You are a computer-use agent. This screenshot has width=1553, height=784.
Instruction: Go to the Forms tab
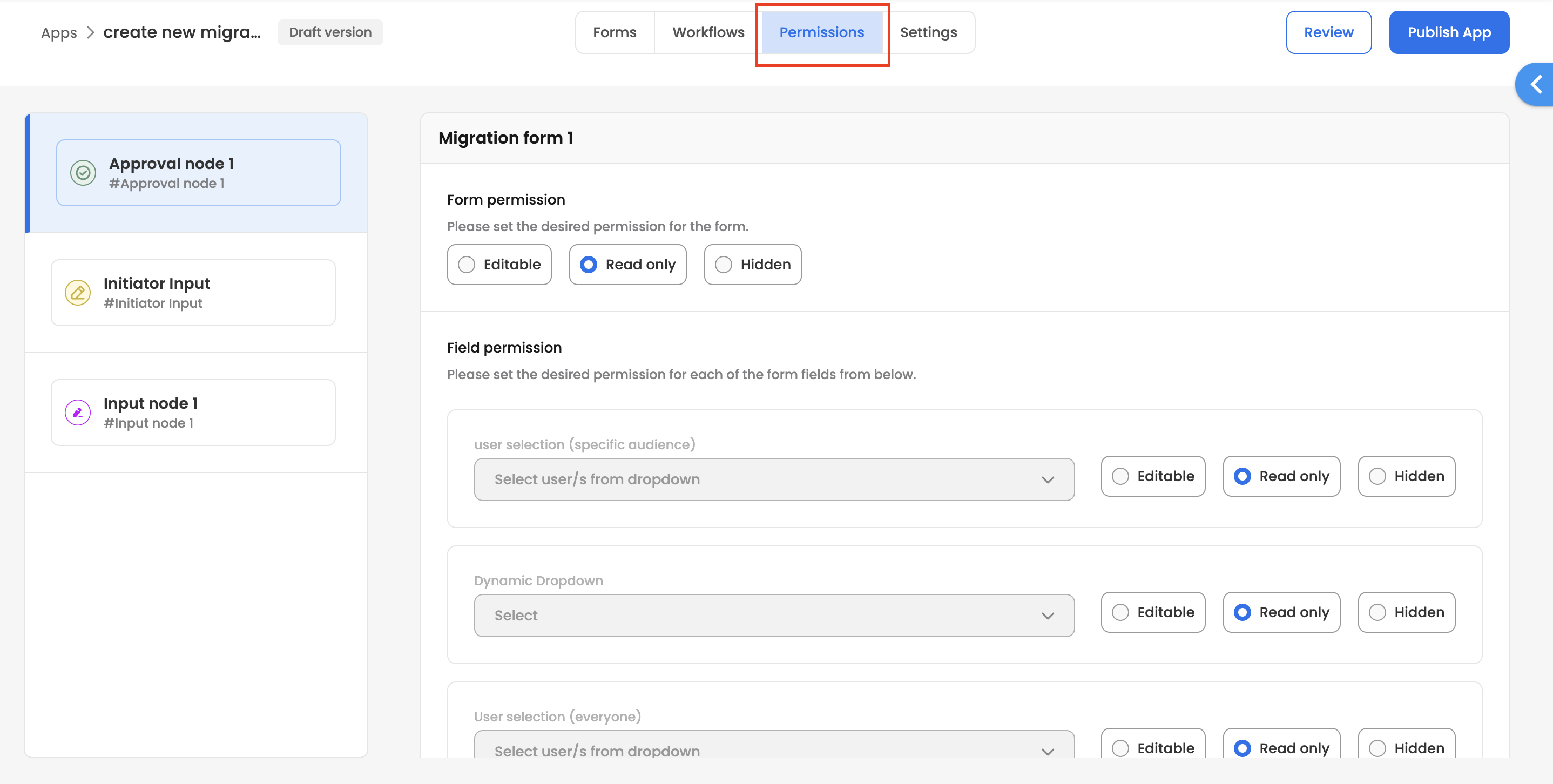tap(615, 32)
